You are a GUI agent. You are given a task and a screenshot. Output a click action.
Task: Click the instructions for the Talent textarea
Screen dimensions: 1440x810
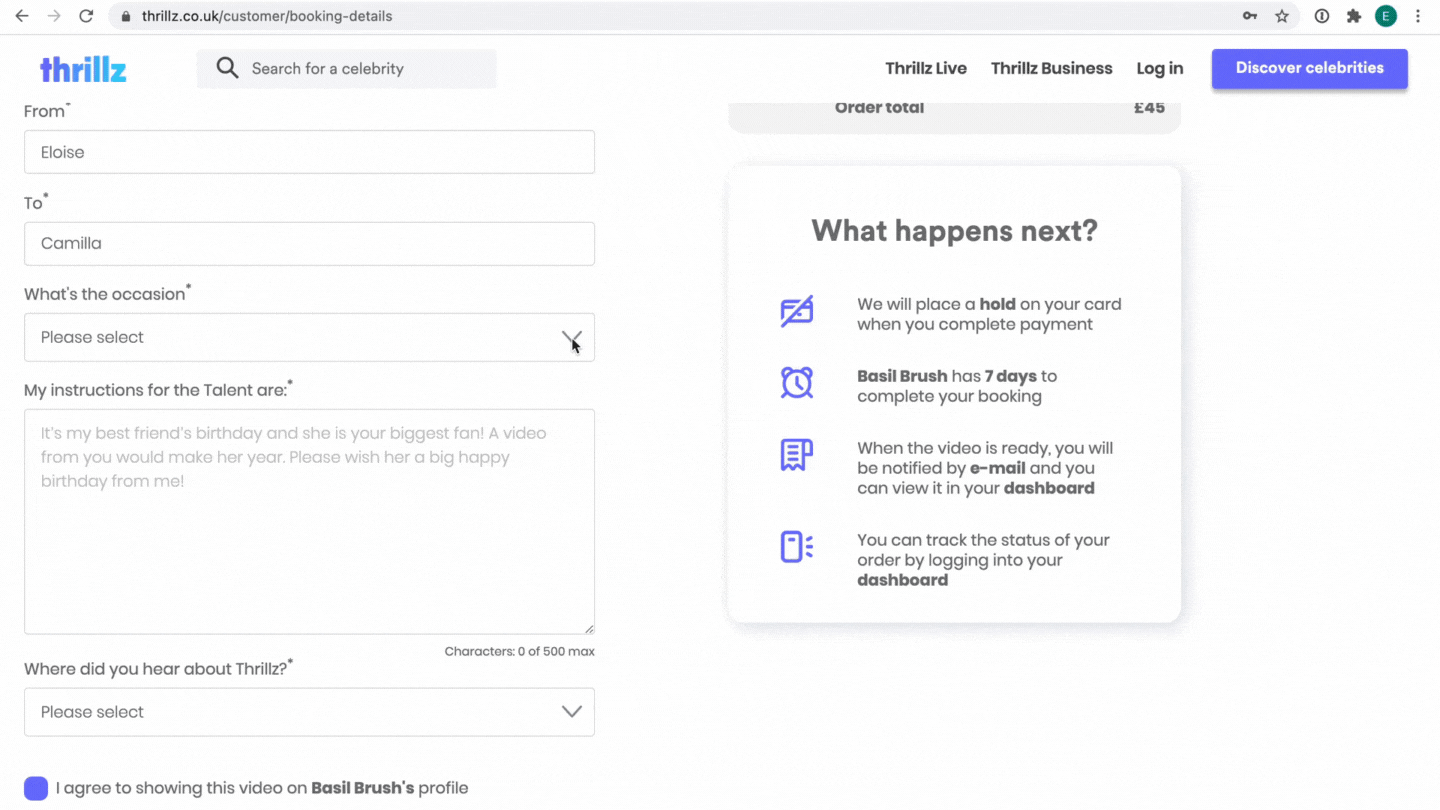(309, 521)
